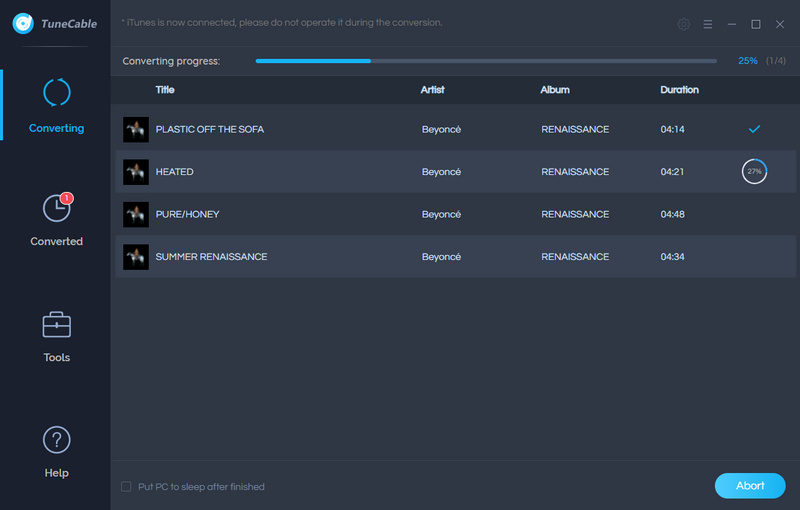Close the TuneCable window
800x510 pixels.
coord(780,24)
